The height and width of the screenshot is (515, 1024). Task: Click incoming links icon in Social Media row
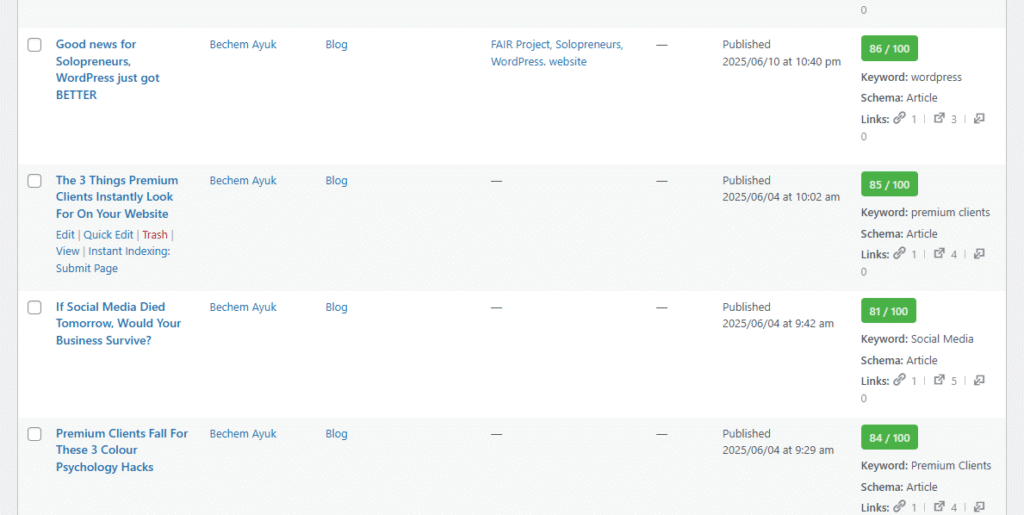979,380
